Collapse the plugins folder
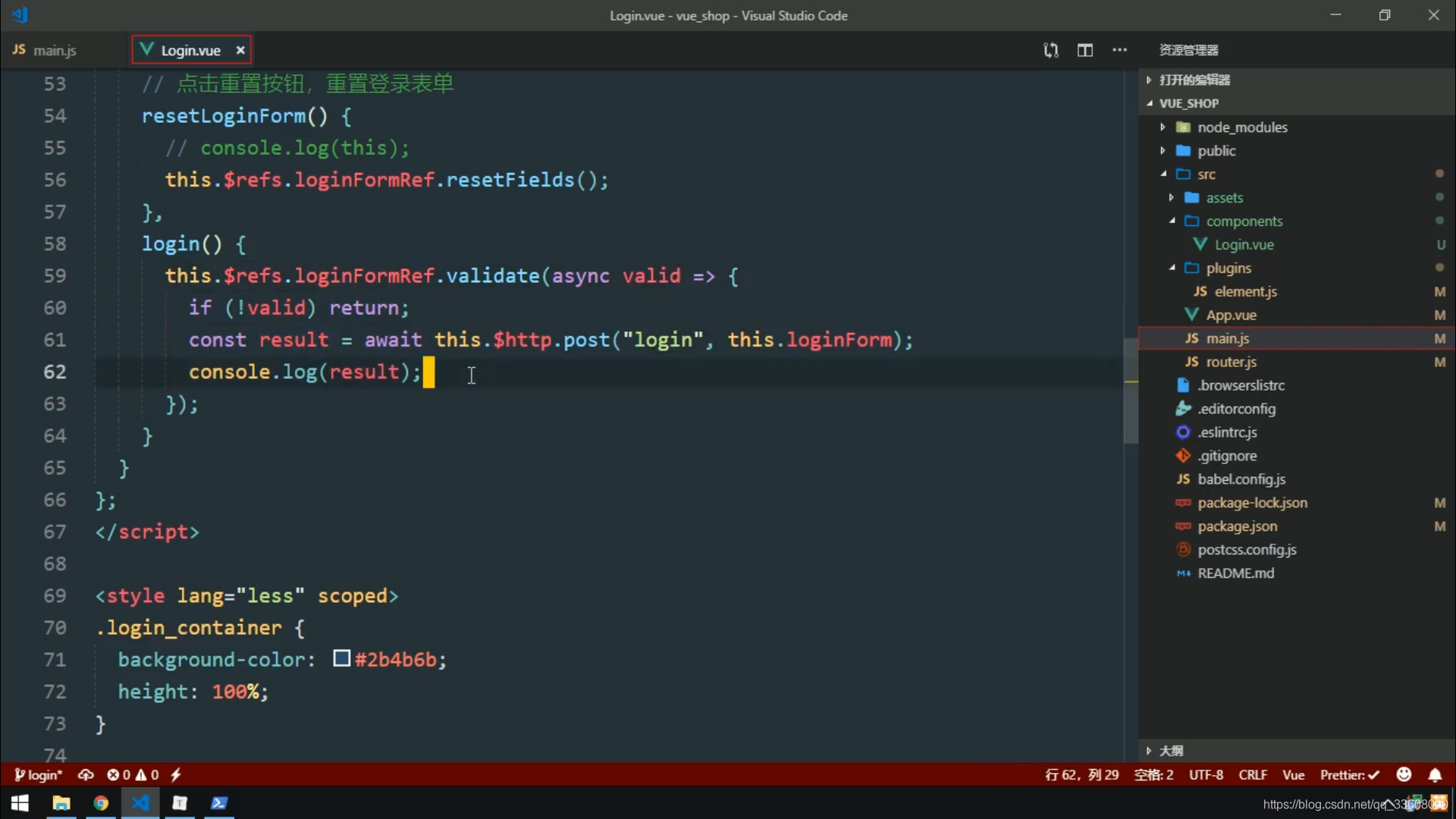 1297,268
